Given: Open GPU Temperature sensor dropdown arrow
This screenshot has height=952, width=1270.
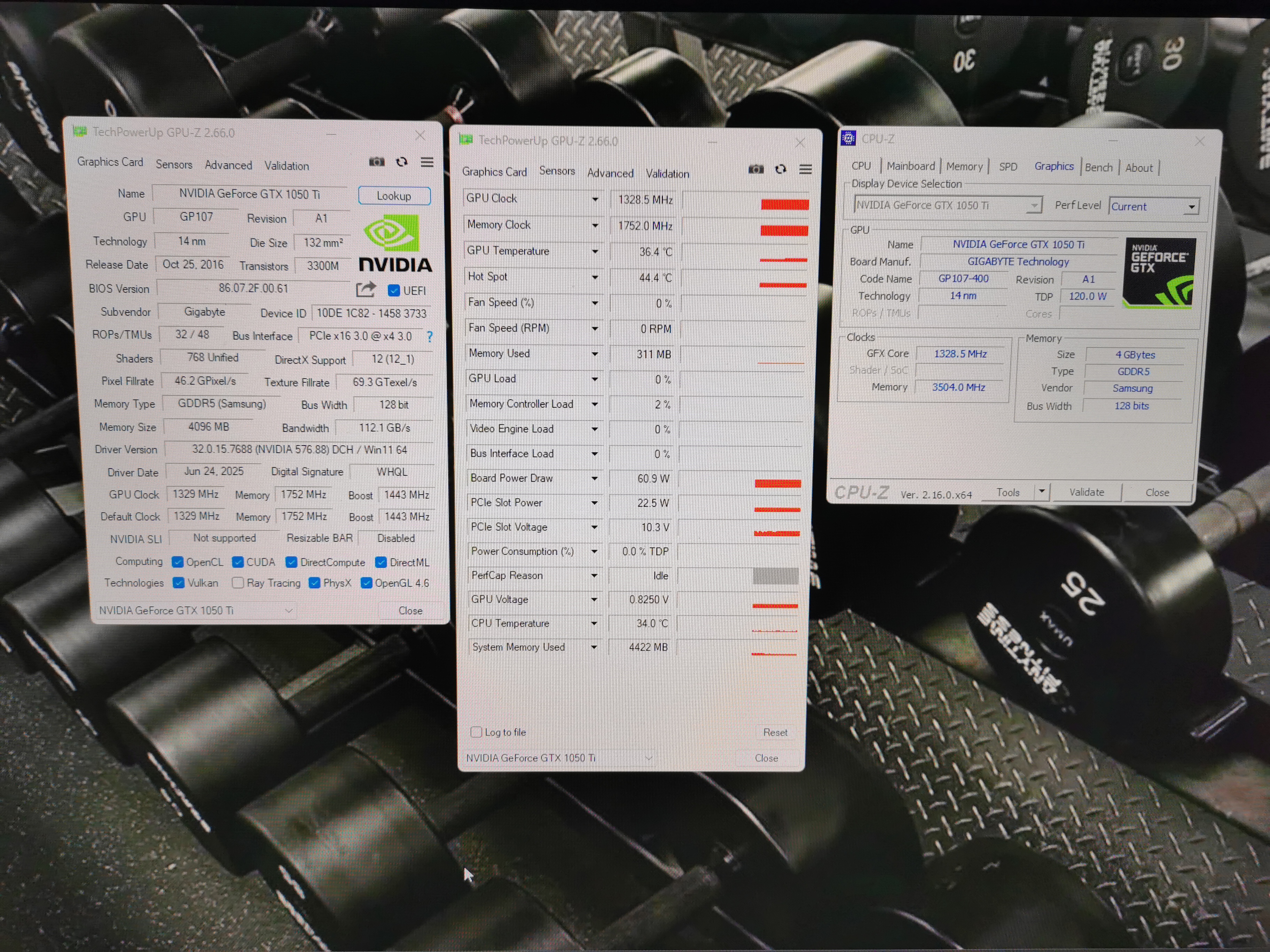Looking at the screenshot, I should pyautogui.click(x=595, y=251).
